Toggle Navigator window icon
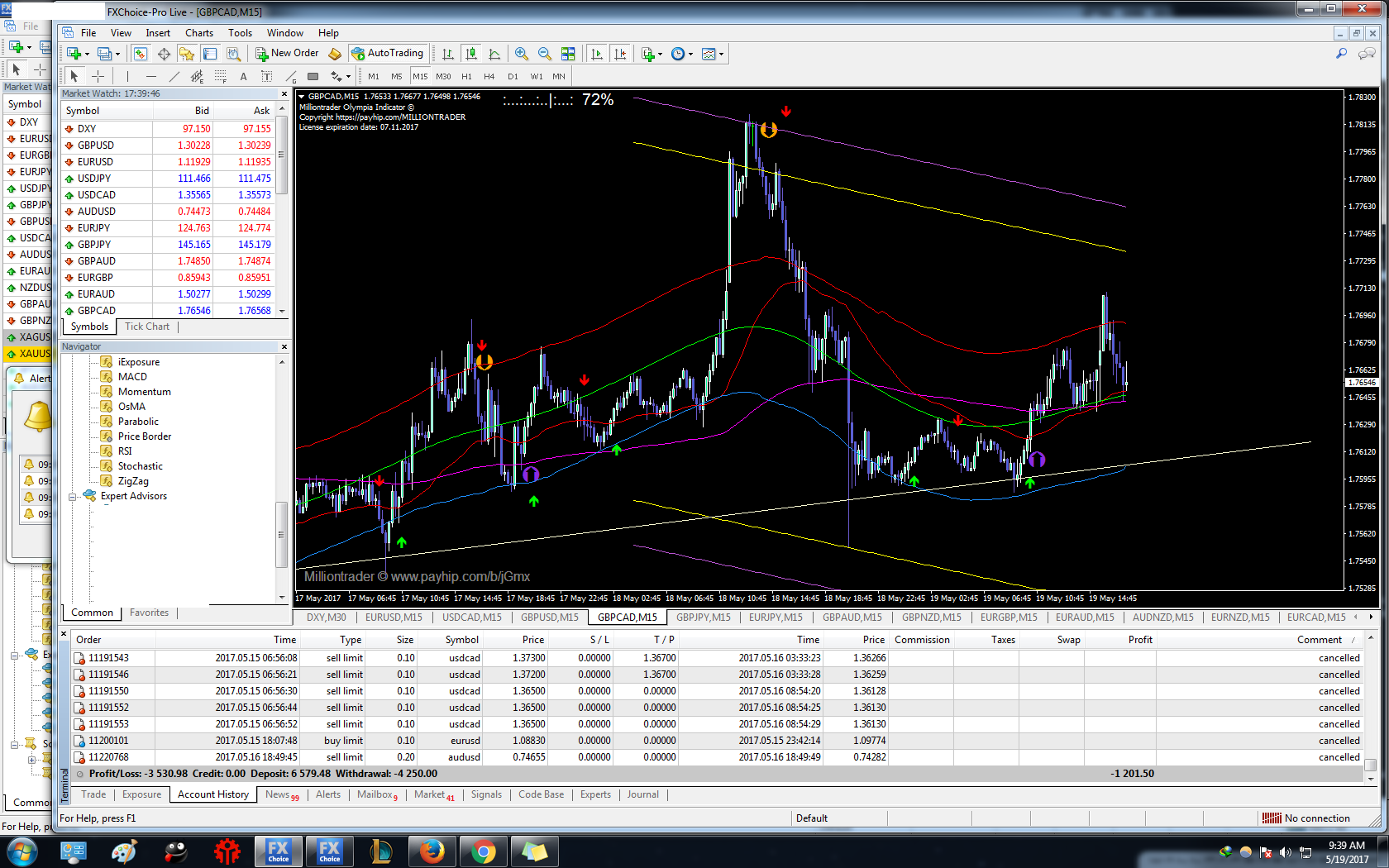1389x868 pixels. coord(187,54)
